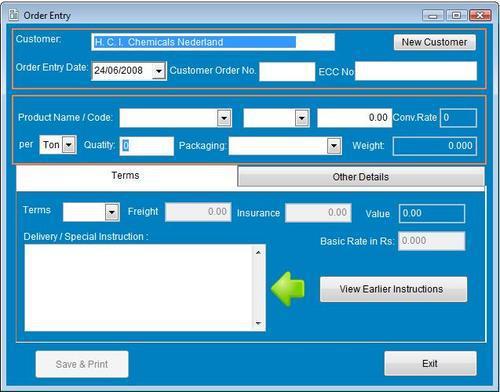
Task: Open the Terms dropdown
Action: (x=112, y=212)
